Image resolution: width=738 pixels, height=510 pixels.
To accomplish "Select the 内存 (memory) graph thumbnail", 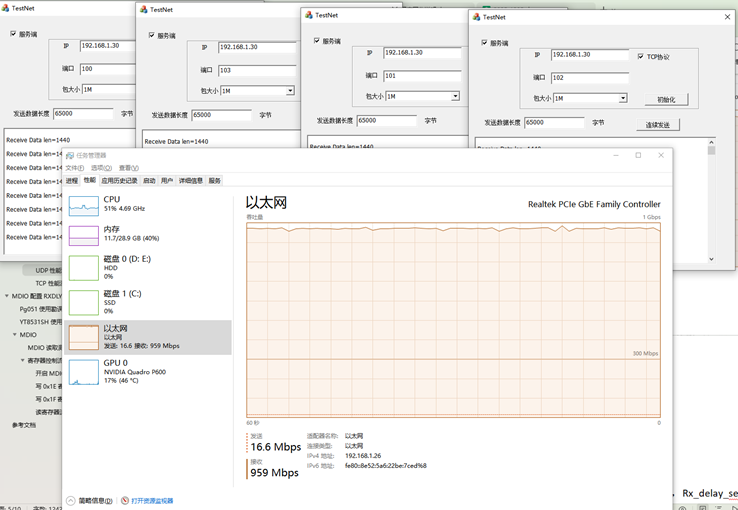I will click(84, 236).
